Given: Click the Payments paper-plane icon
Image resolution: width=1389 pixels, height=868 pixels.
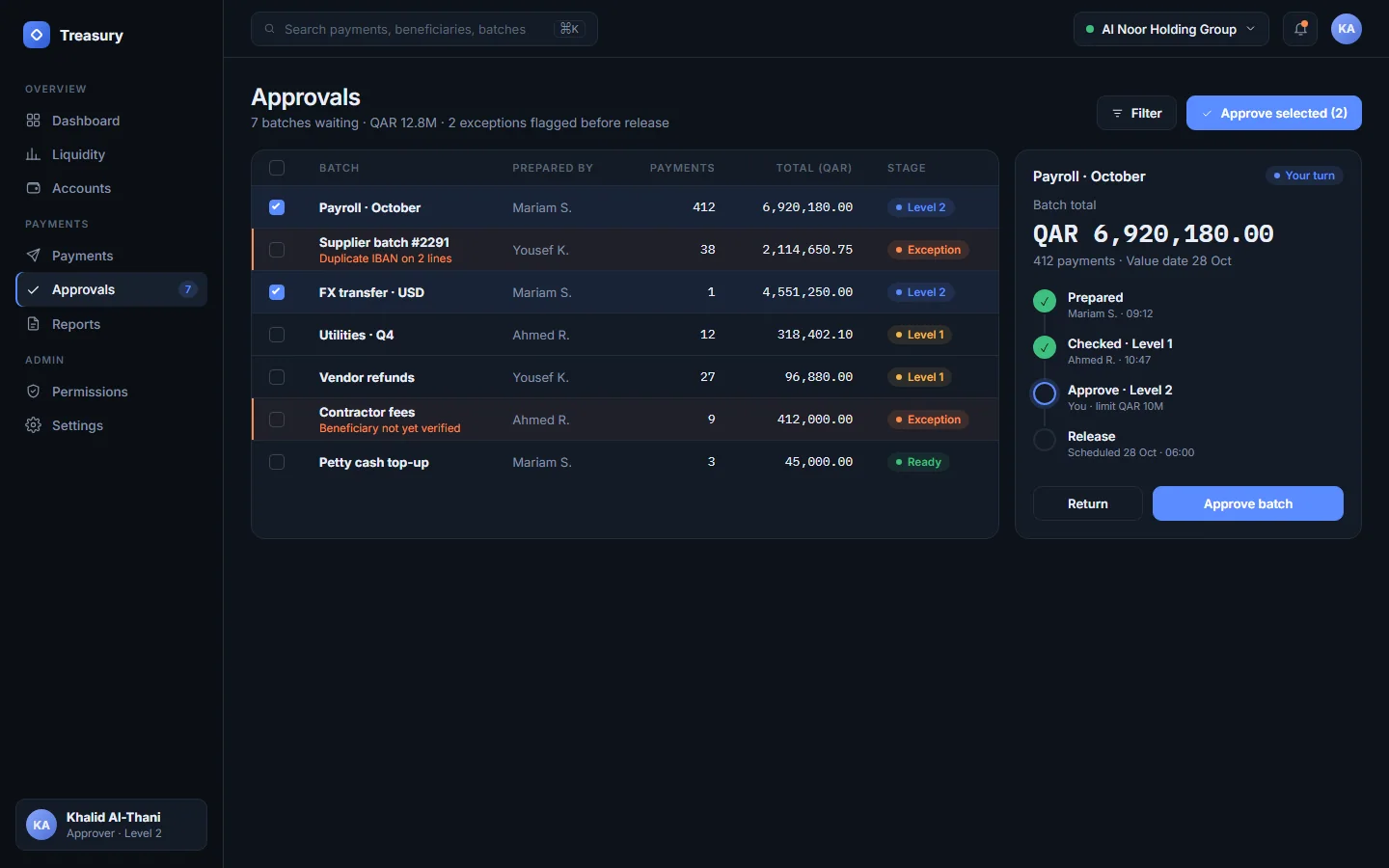Looking at the screenshot, I should [34, 256].
